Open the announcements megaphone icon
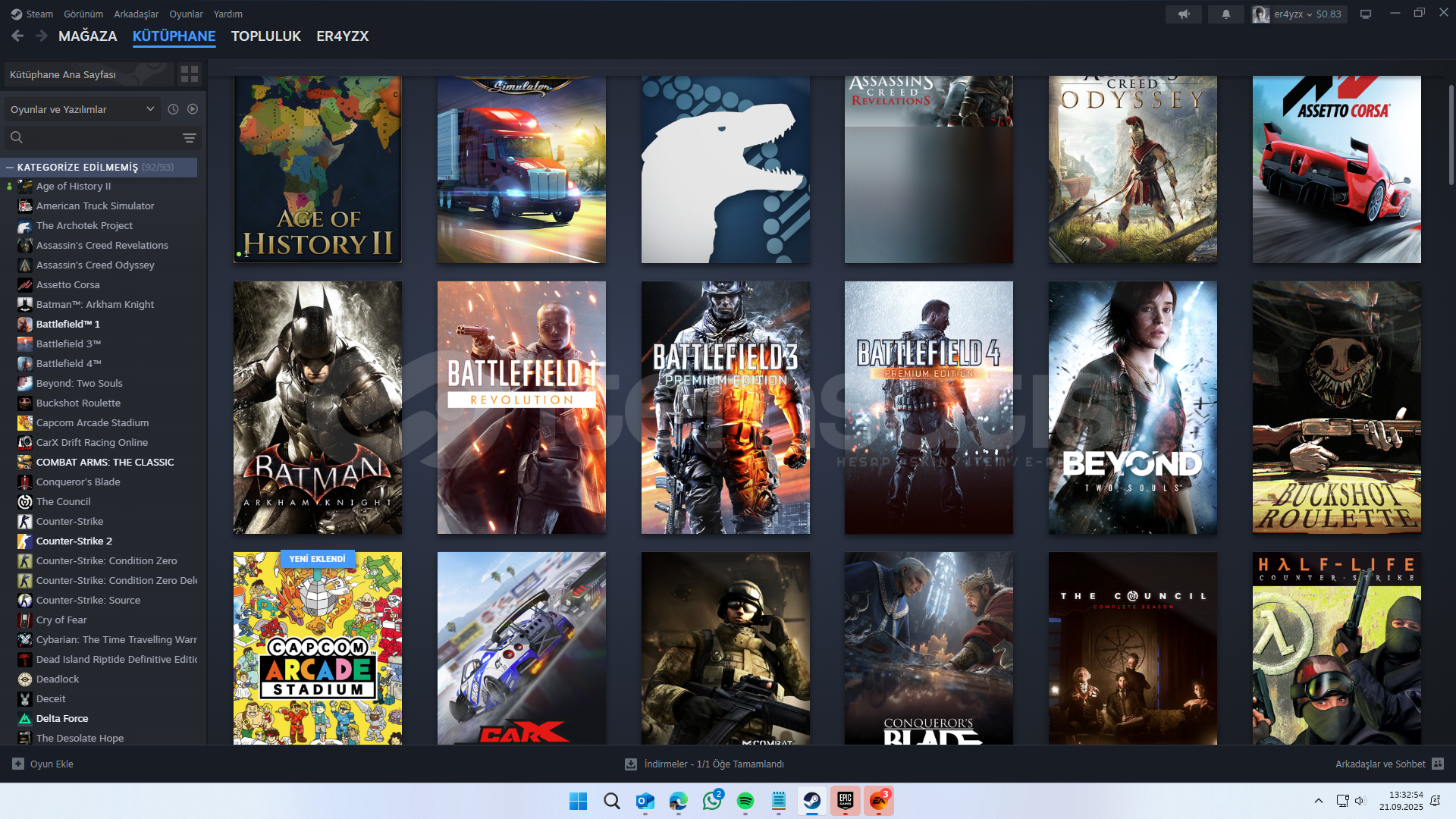Viewport: 1456px width, 819px height. pyautogui.click(x=1184, y=14)
